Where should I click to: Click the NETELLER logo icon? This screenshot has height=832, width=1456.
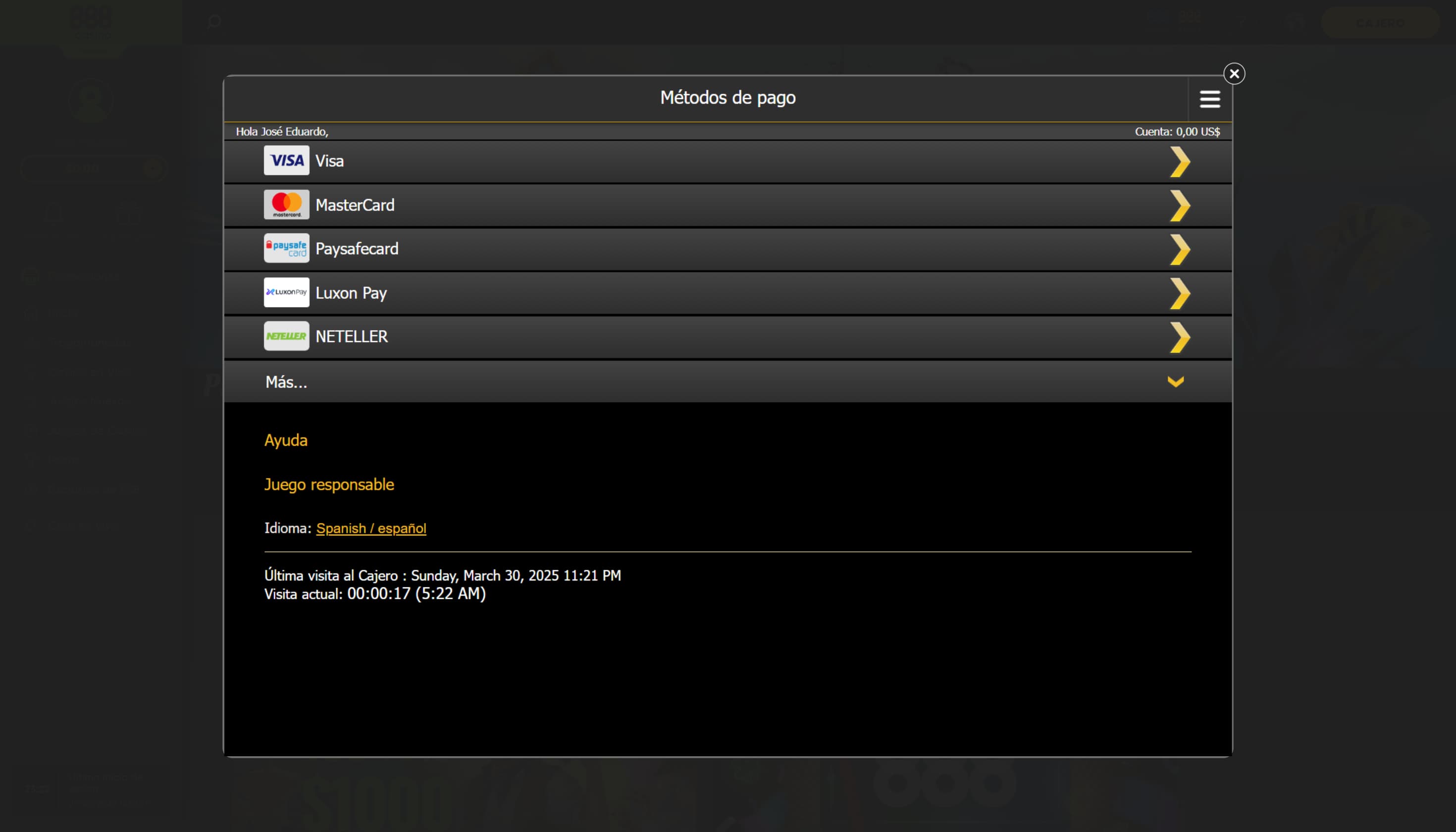point(286,336)
